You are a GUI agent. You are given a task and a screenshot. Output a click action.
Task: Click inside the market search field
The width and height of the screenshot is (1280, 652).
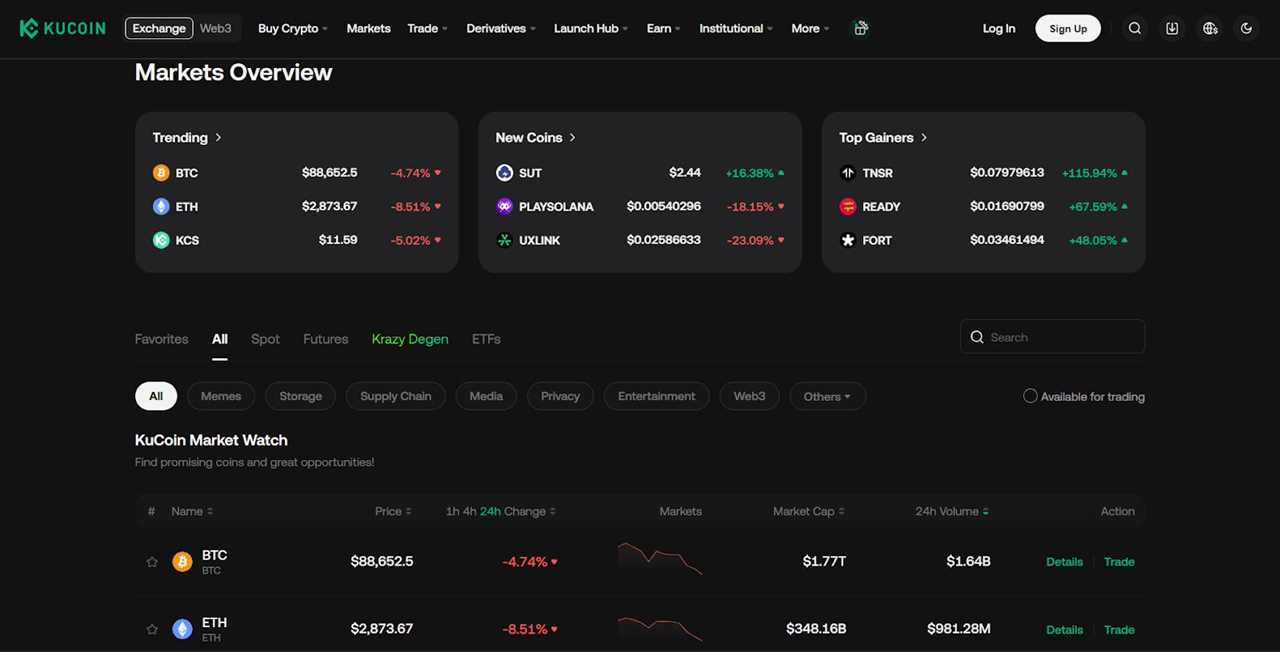click(1052, 337)
